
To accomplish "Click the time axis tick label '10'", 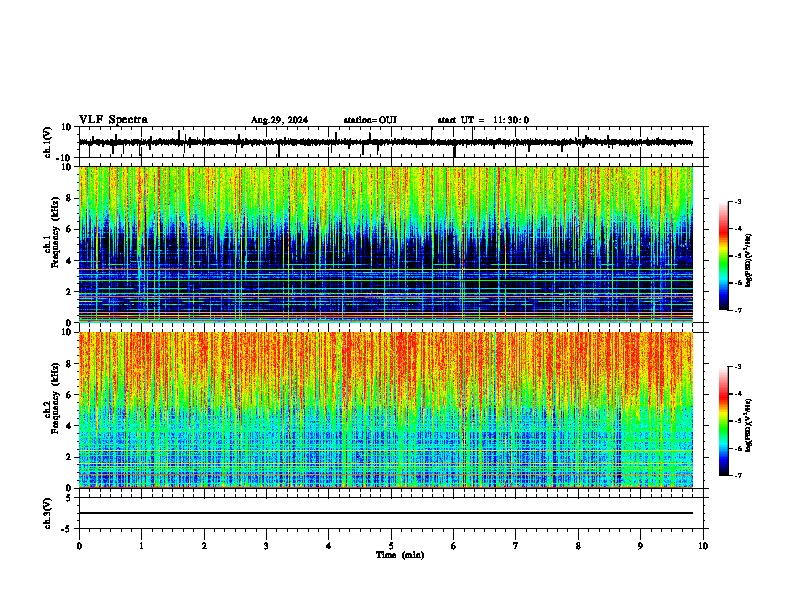I will tap(703, 546).
